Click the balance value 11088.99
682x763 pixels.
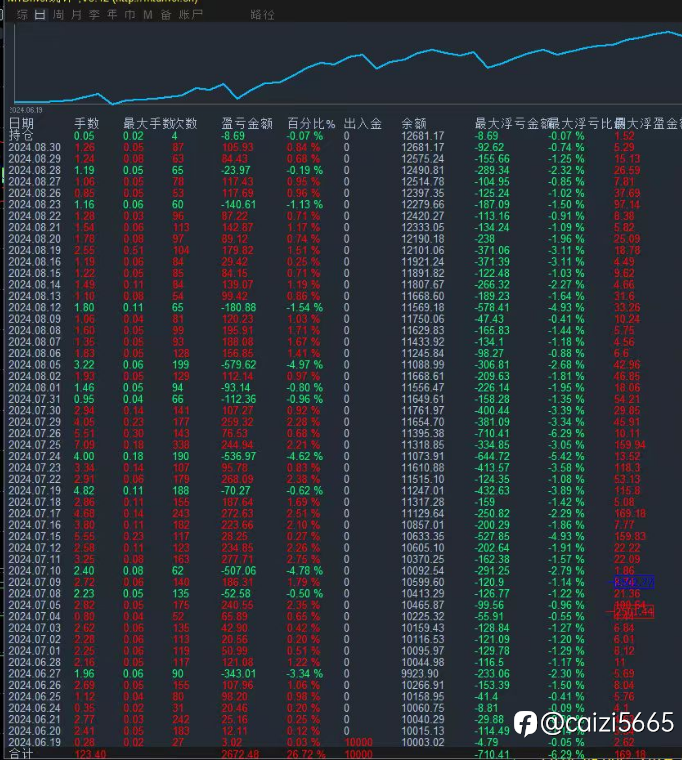(x=423, y=364)
